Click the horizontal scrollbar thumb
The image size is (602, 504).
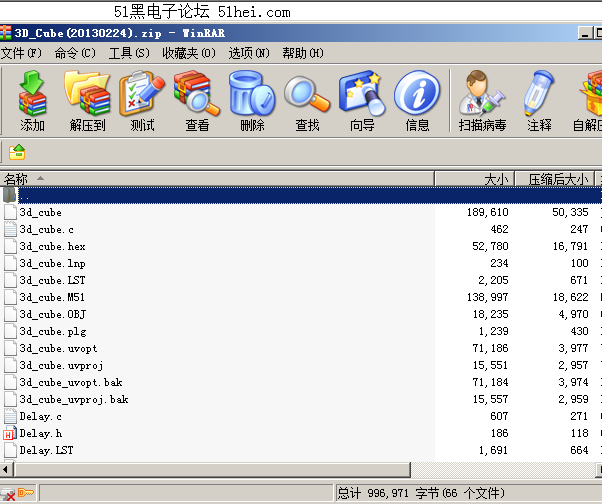tap(212, 469)
